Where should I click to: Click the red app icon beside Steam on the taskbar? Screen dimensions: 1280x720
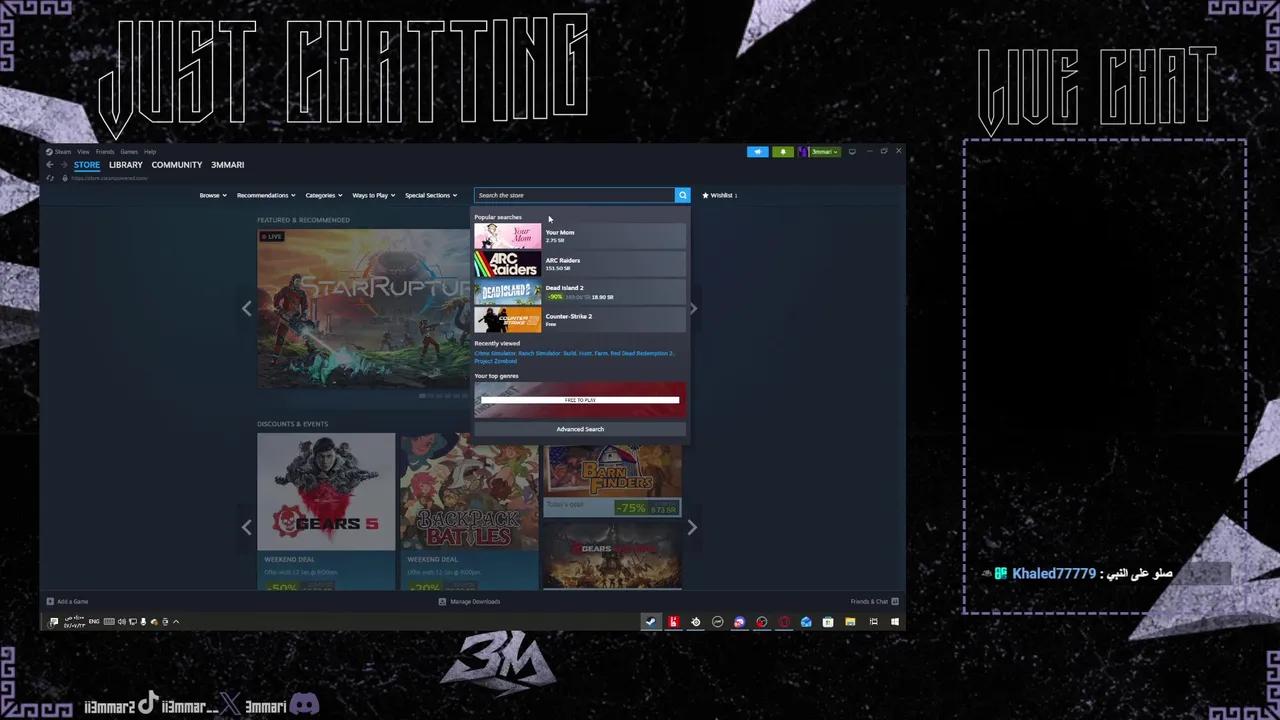[x=674, y=622]
